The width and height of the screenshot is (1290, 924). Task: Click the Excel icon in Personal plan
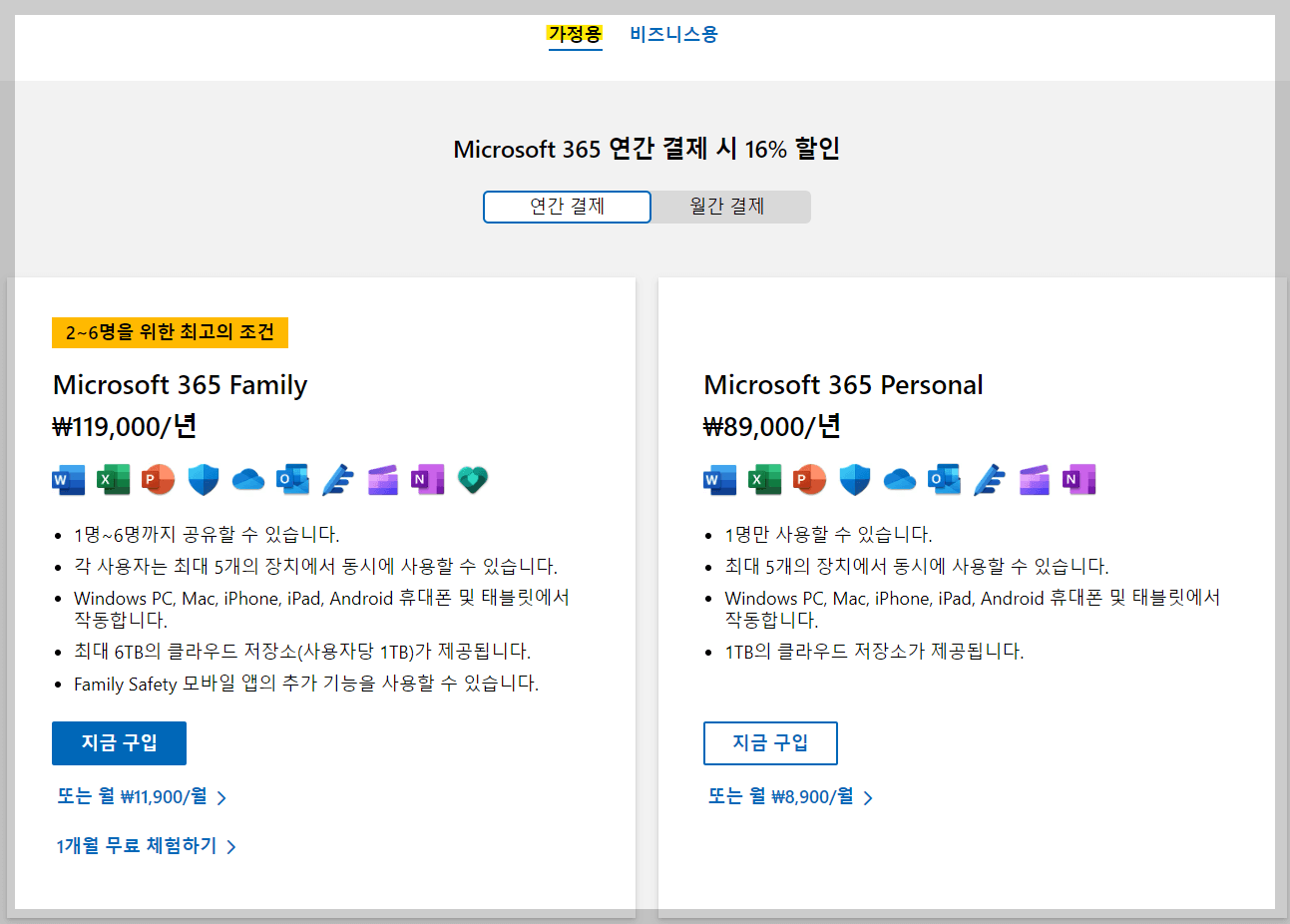pos(764,480)
